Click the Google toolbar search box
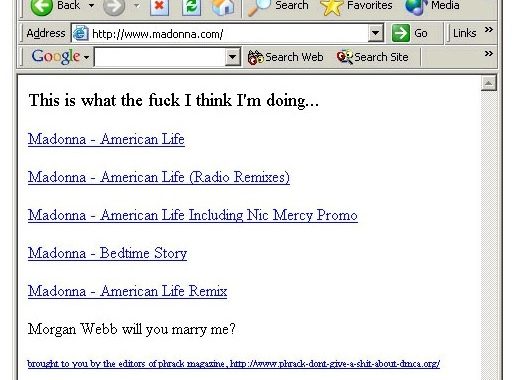This screenshot has height=380, width=513. [160, 57]
